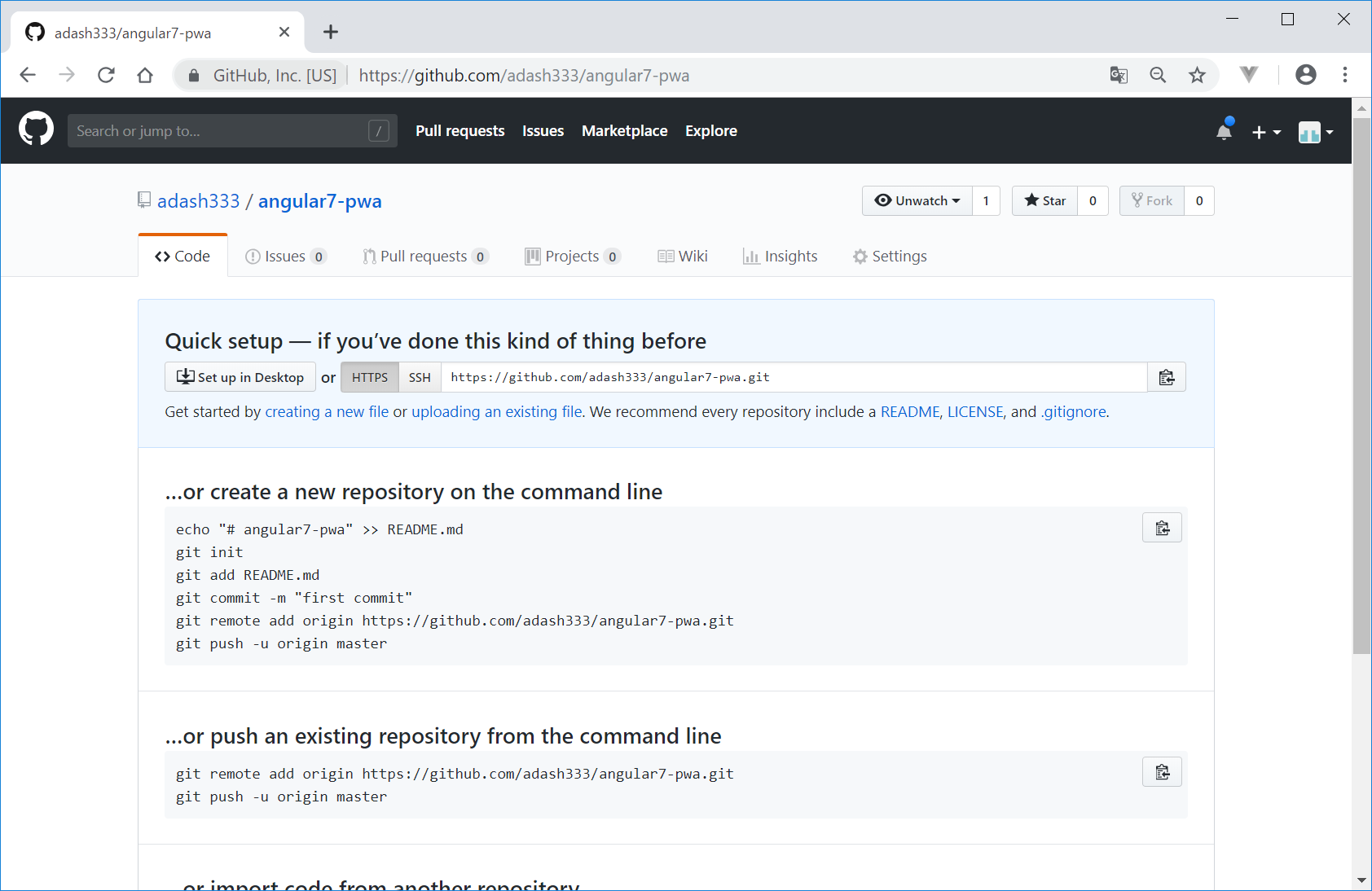Copy the quick setup repository URL
Screen dimensions: 1372x891
[1166, 377]
